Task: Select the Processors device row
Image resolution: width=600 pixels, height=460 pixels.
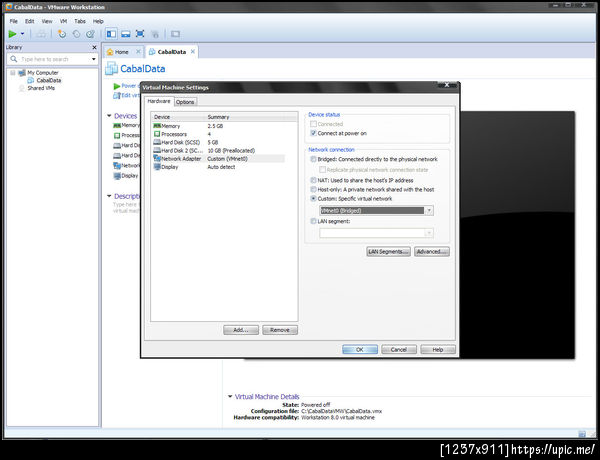Action: (218, 134)
